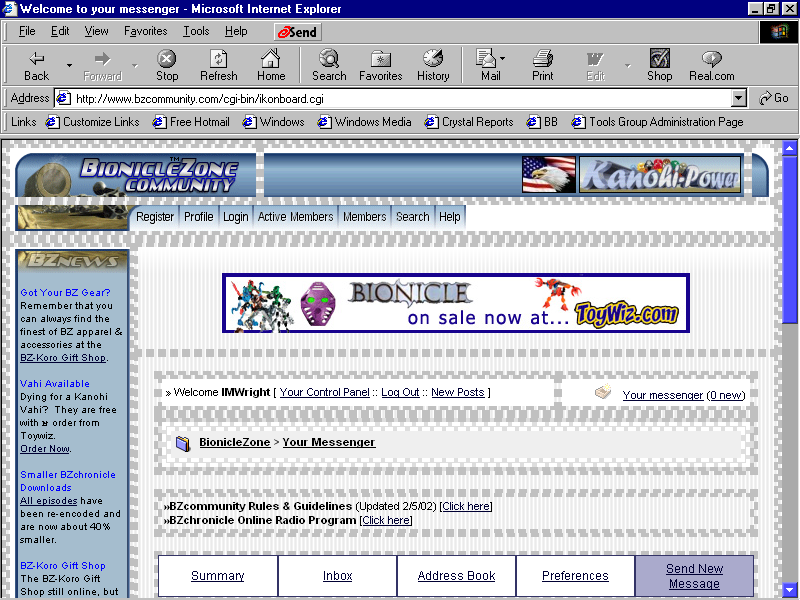800x600 pixels.
Task: Click the Stop loading icon
Action: (x=166, y=64)
